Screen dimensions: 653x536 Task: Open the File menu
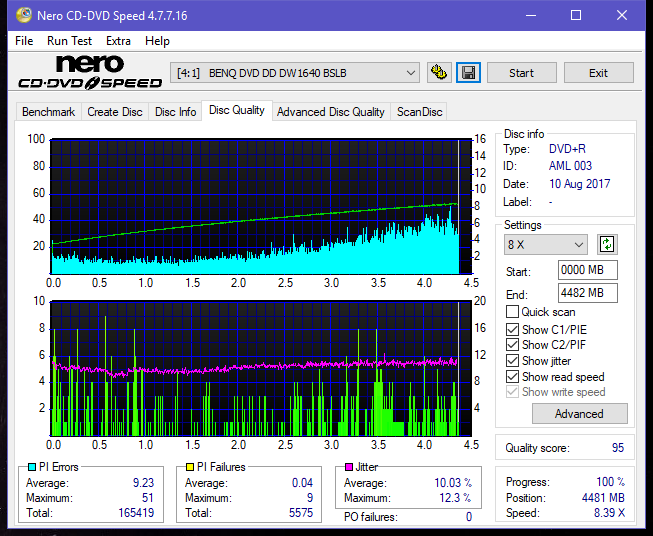(x=24, y=41)
